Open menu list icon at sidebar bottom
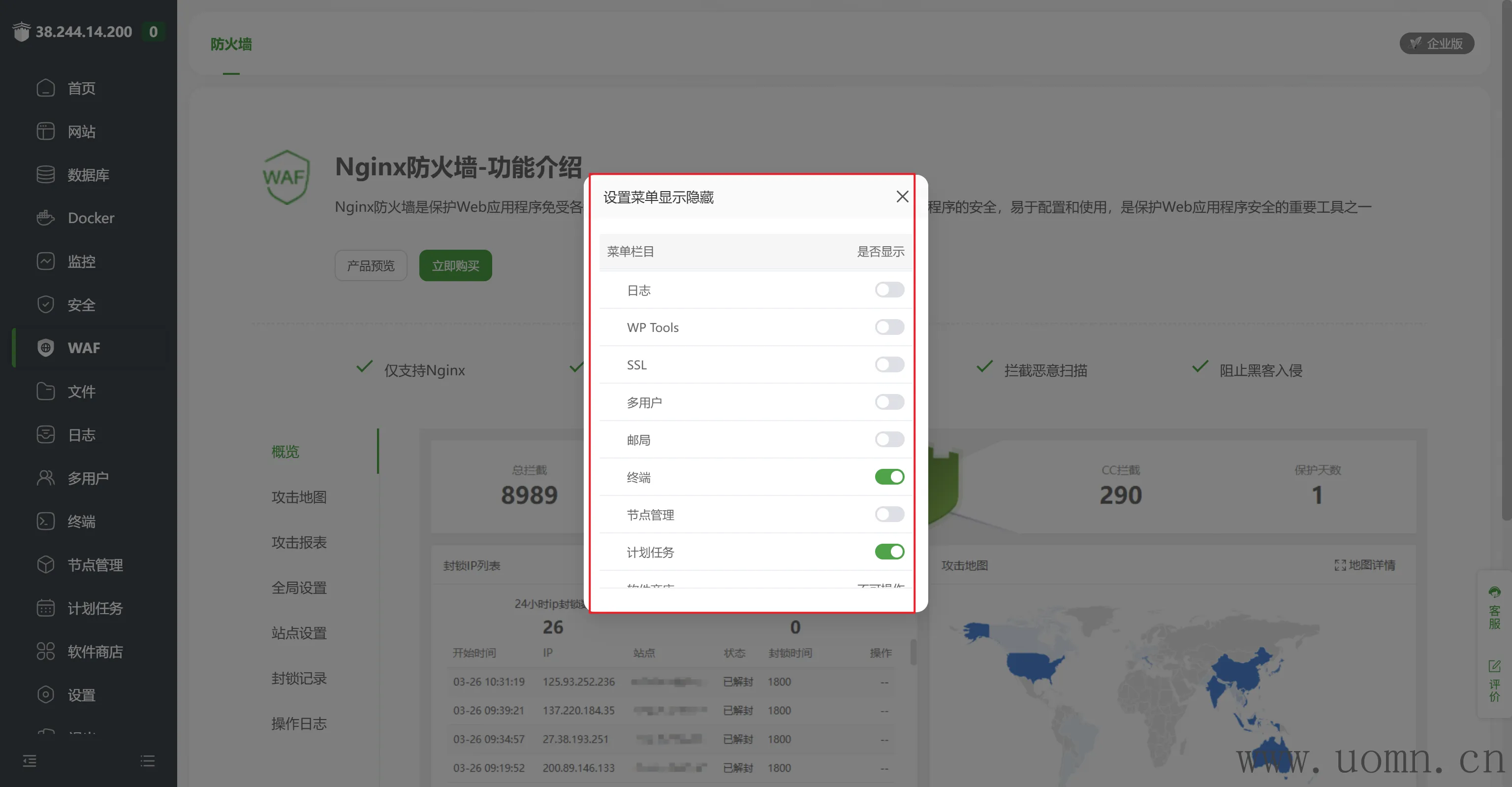1512x787 pixels. click(147, 761)
